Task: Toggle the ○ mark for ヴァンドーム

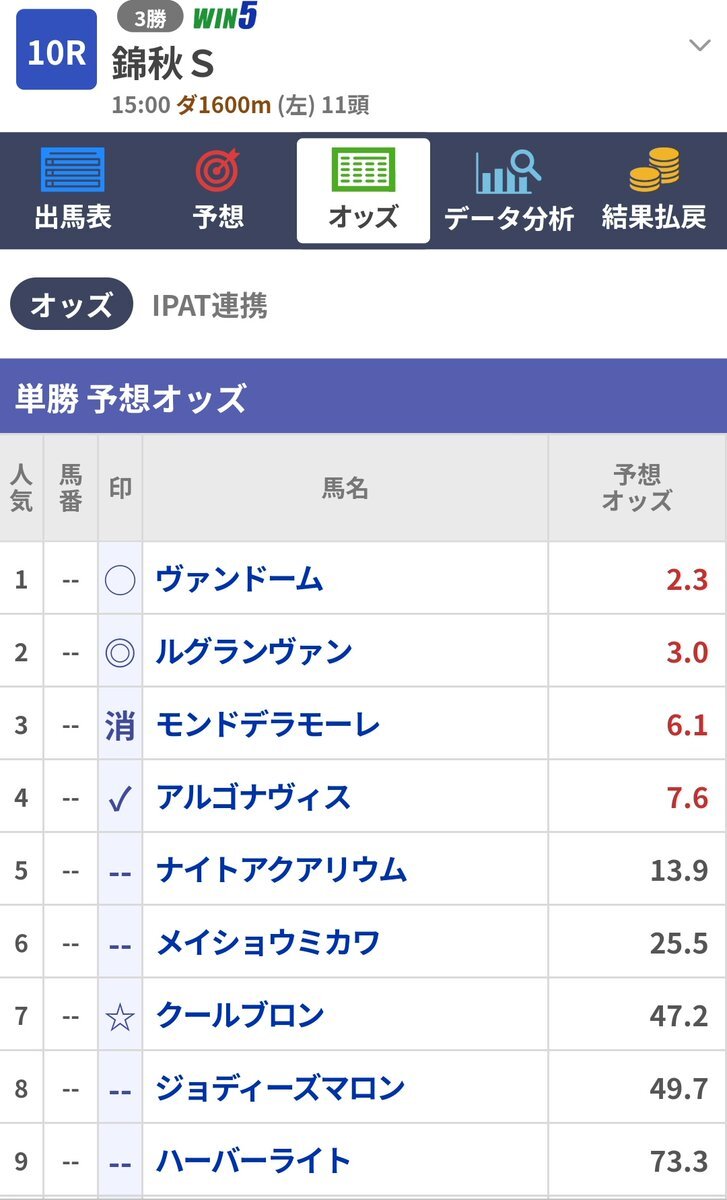Action: 120,579
